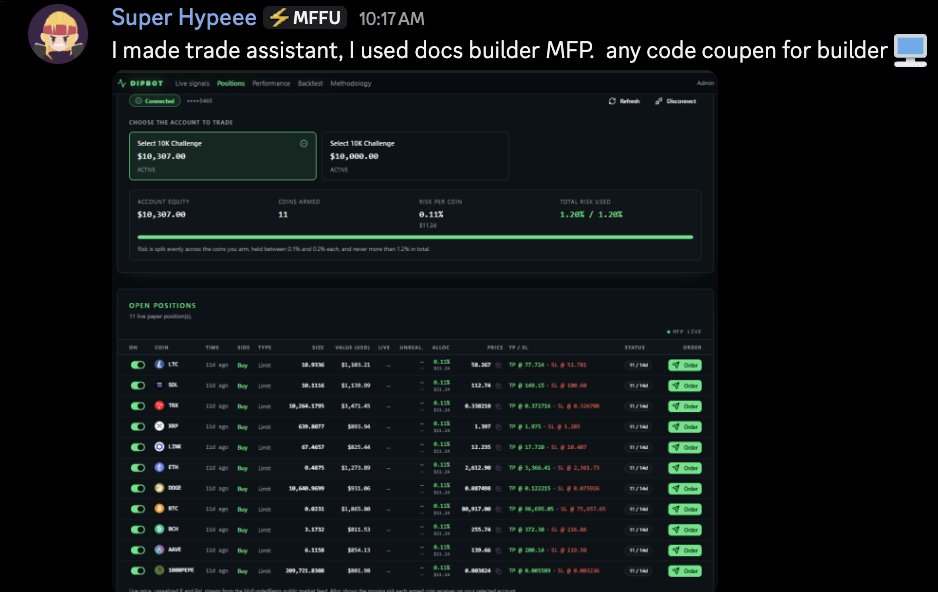This screenshot has height=592, width=938.
Task: Open Super Hypeee's avatar picture
Action: 58,33
